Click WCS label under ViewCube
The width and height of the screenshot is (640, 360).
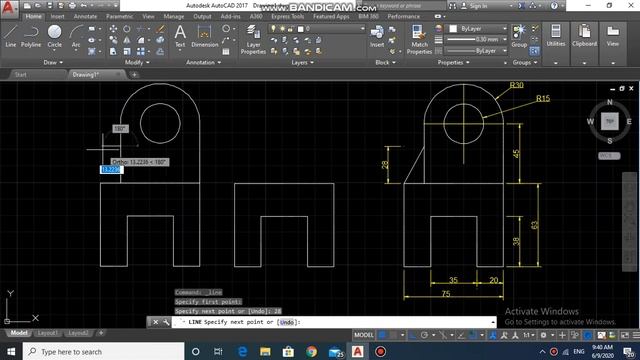pyautogui.click(x=609, y=156)
